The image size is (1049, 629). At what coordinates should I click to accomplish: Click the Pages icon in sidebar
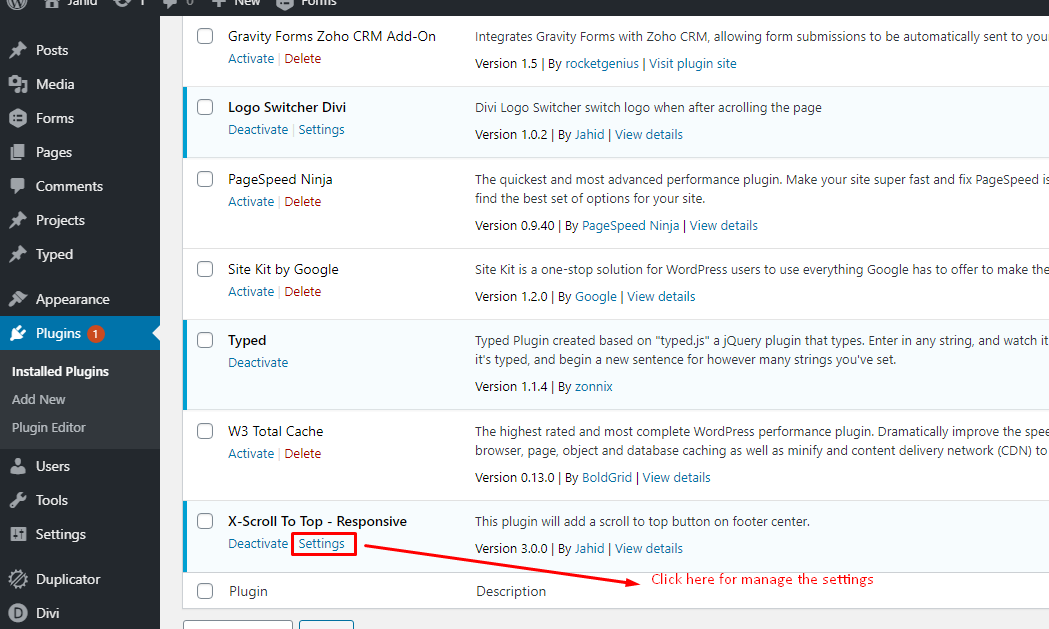(x=18, y=153)
